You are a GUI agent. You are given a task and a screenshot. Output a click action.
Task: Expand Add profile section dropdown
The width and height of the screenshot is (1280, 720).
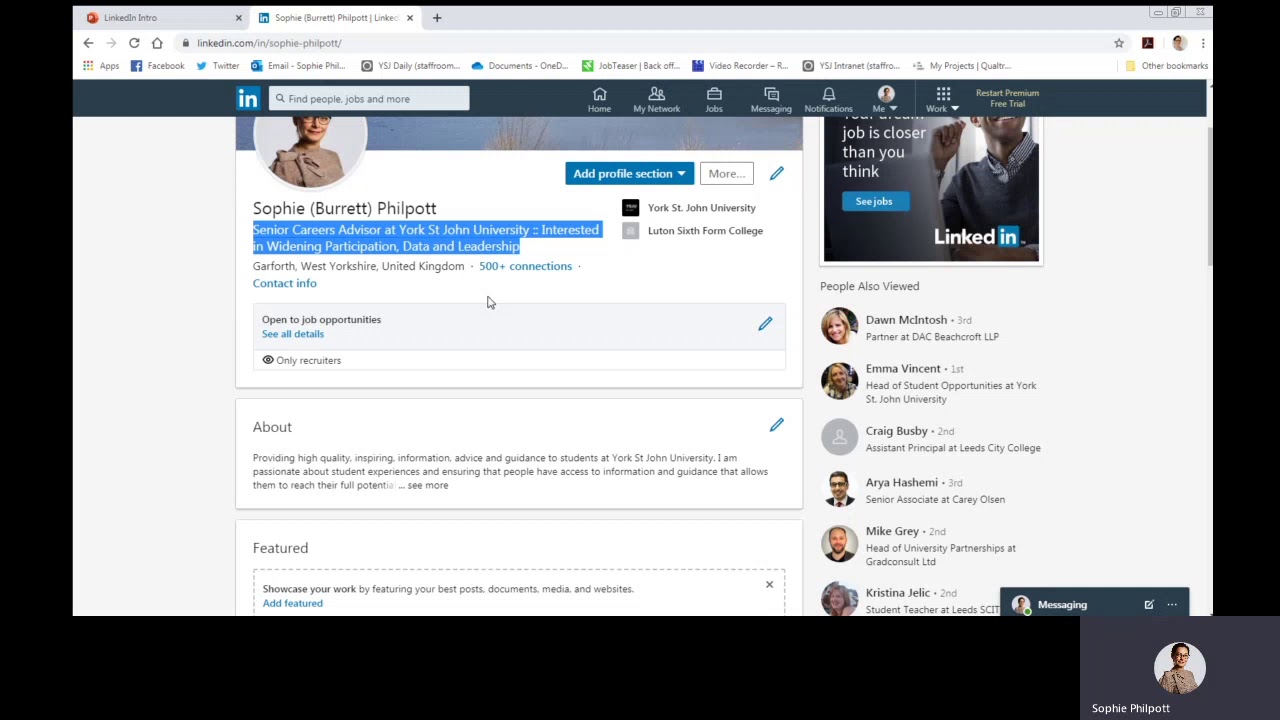(x=629, y=174)
